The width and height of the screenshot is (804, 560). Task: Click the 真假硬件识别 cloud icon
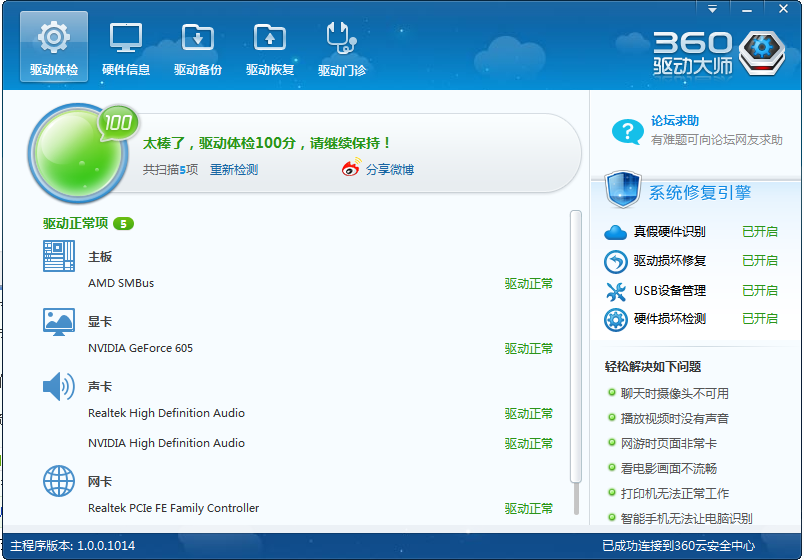pos(616,232)
